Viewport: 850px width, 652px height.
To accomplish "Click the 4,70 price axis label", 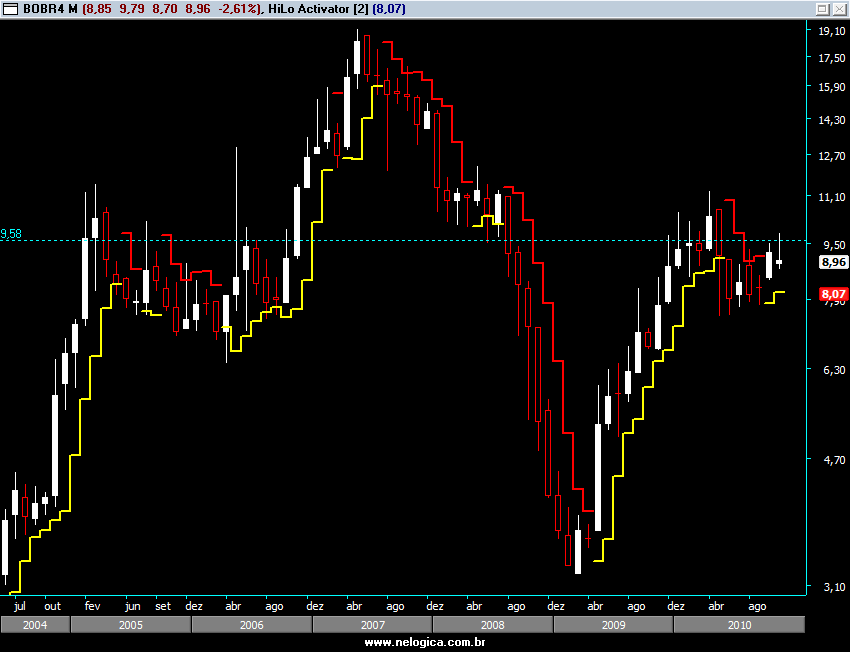I will (834, 460).
